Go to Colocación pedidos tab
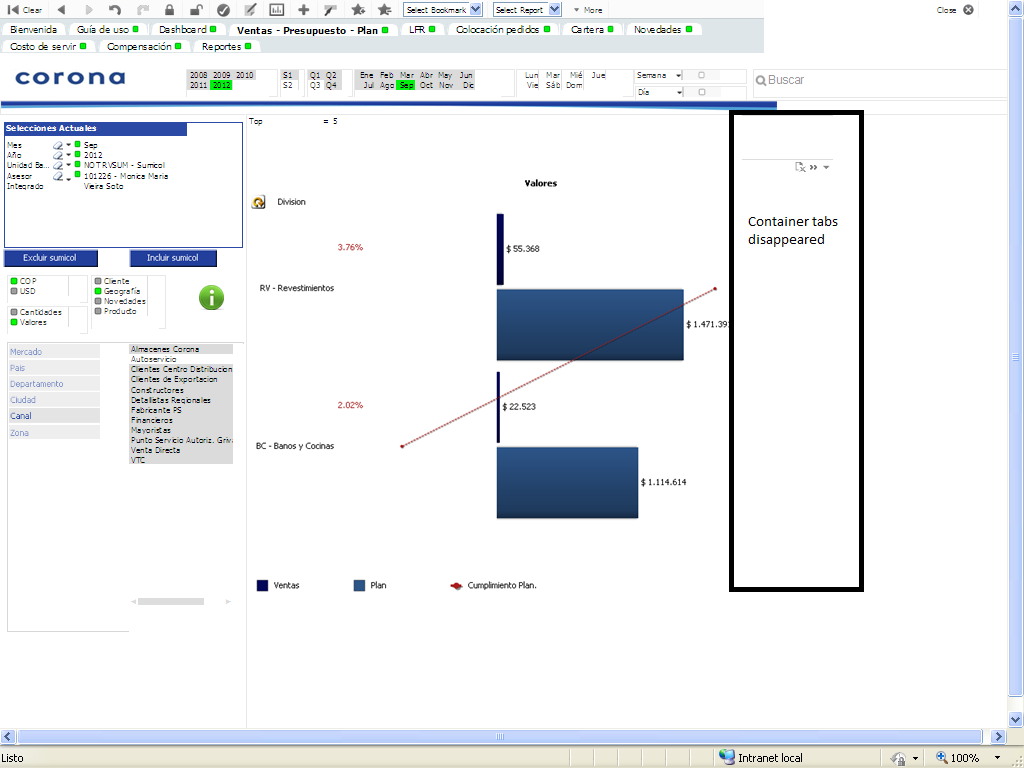Screen dimensions: 1024x768 [x=503, y=29]
